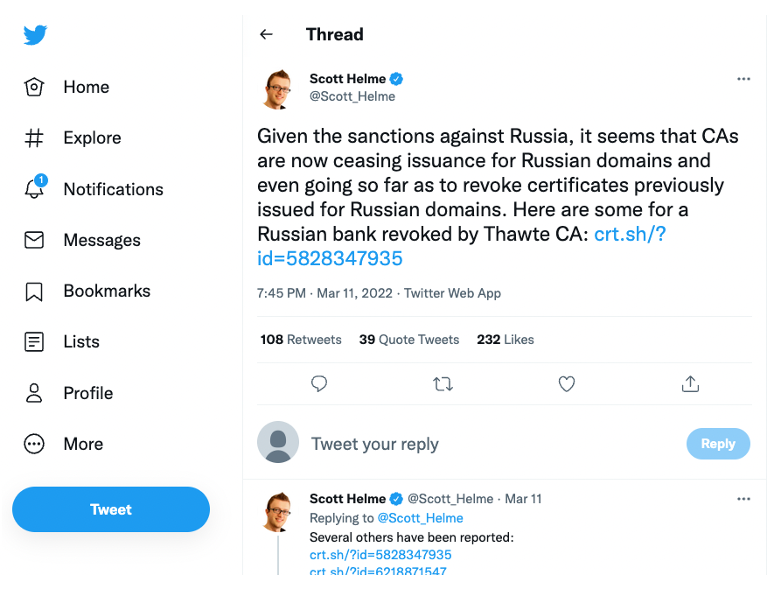769x598 pixels.
Task: Click Scott Helme's avatar in main tweet
Action: pos(279,88)
